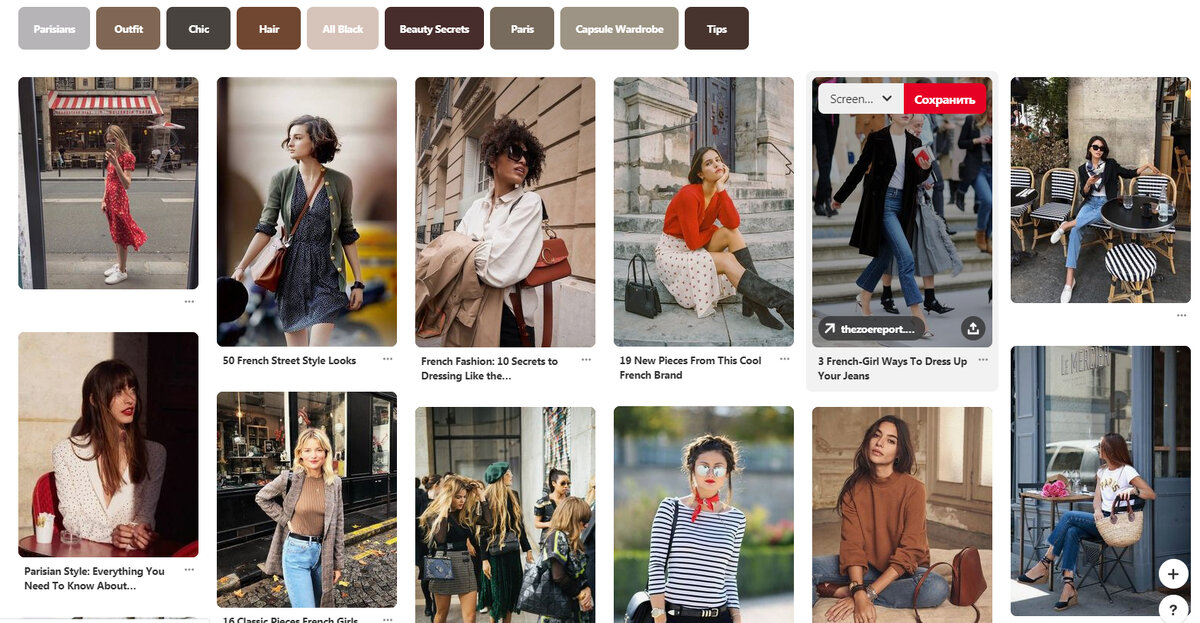
Task: Open the 50 French Street Style Looks title
Action: point(289,361)
